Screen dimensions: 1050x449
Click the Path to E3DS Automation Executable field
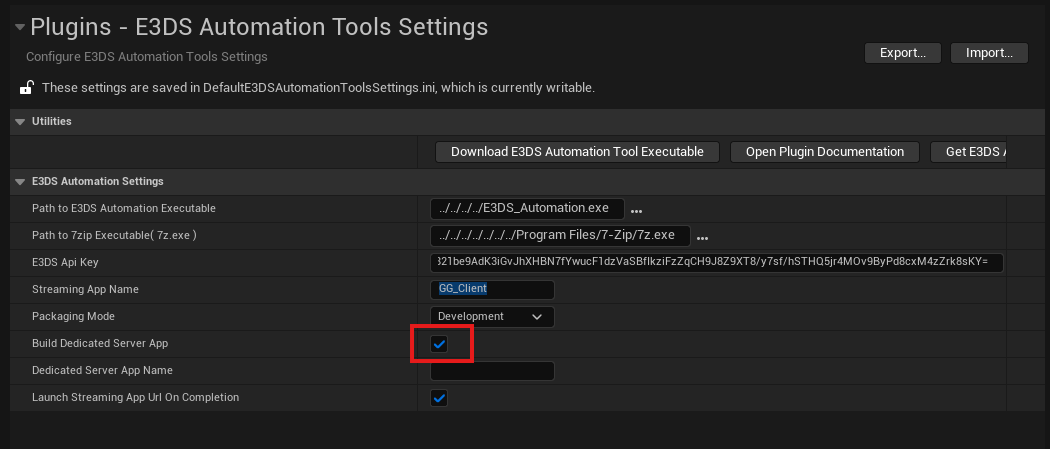tap(527, 209)
